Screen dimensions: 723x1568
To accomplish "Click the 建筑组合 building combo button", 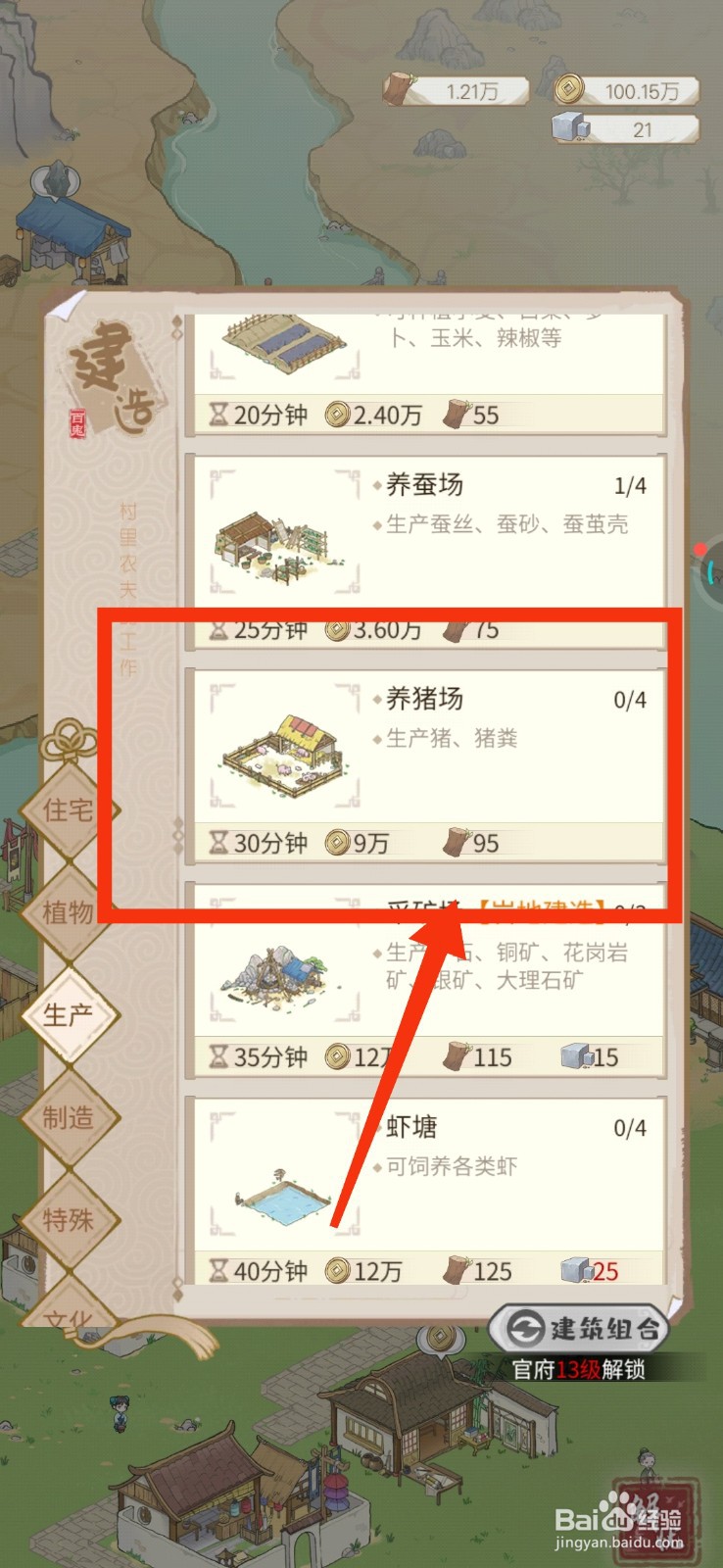I will [x=581, y=1328].
